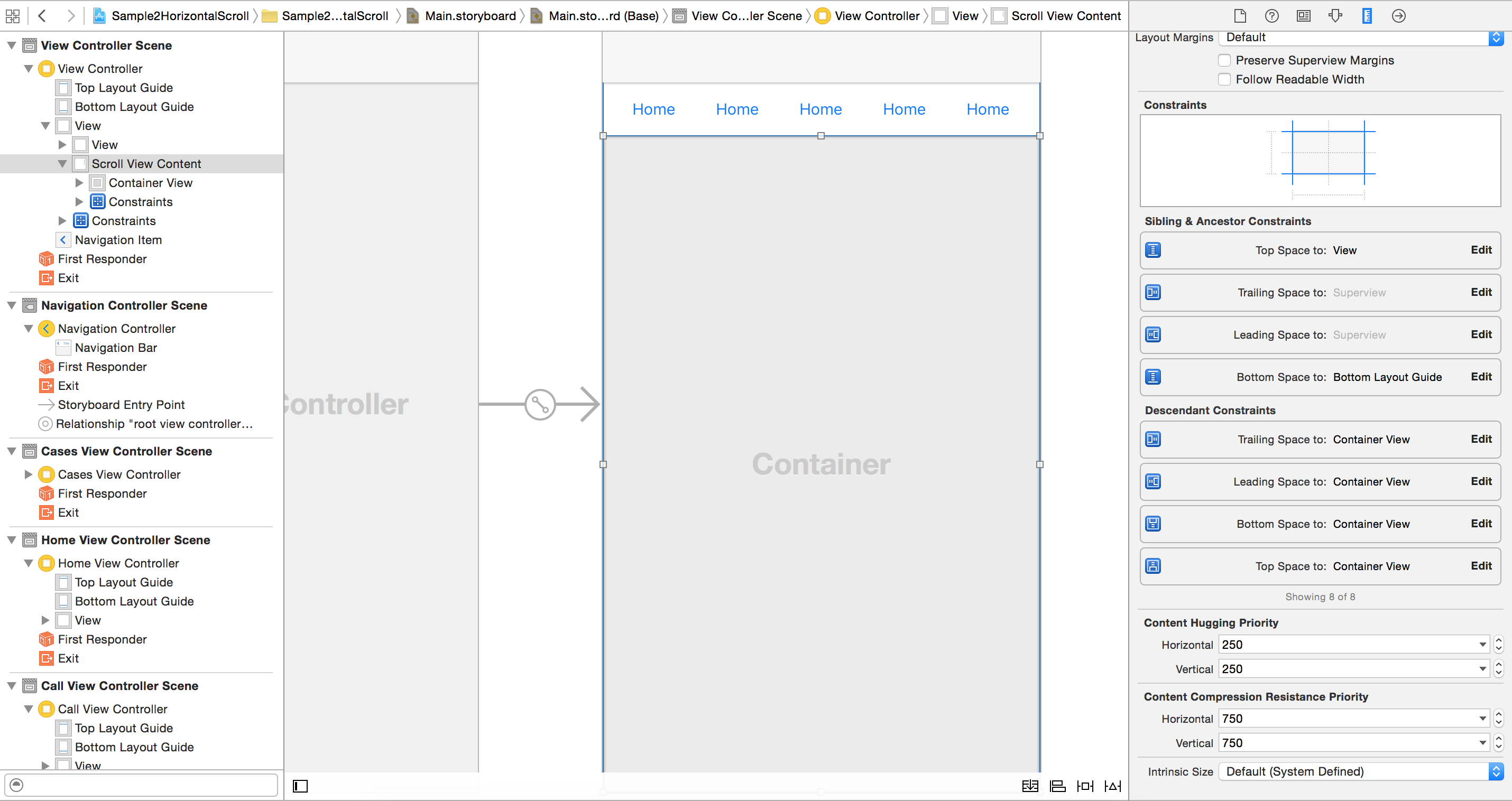Viewport: 1512px width, 801px height.
Task: Click the outline filter search field
Action: [147, 785]
